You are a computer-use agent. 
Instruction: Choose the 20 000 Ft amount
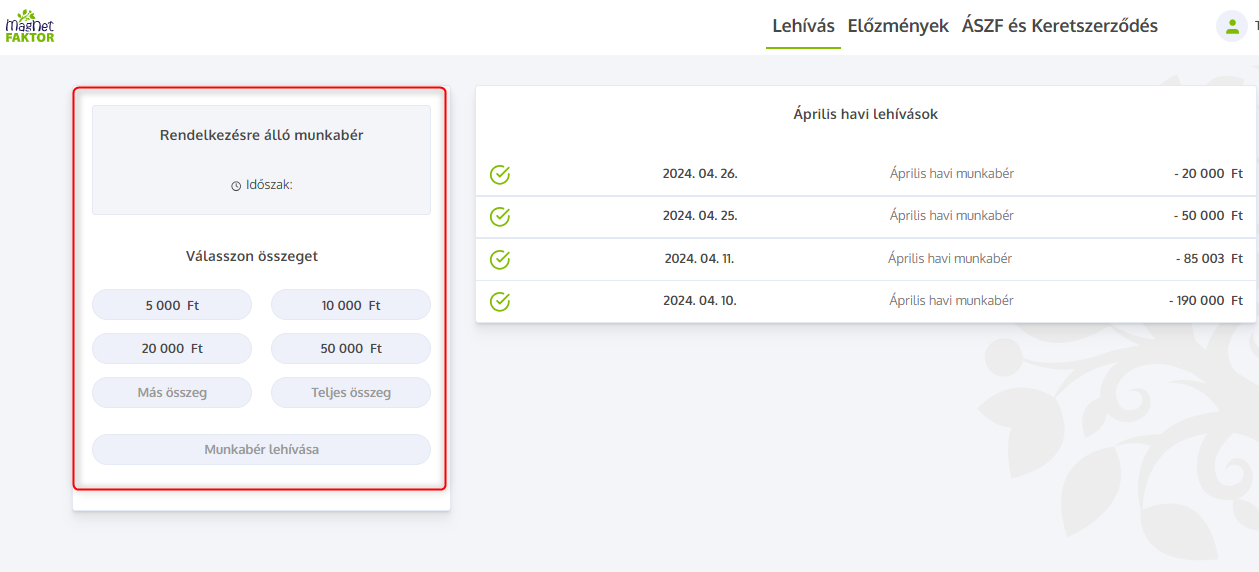click(172, 349)
